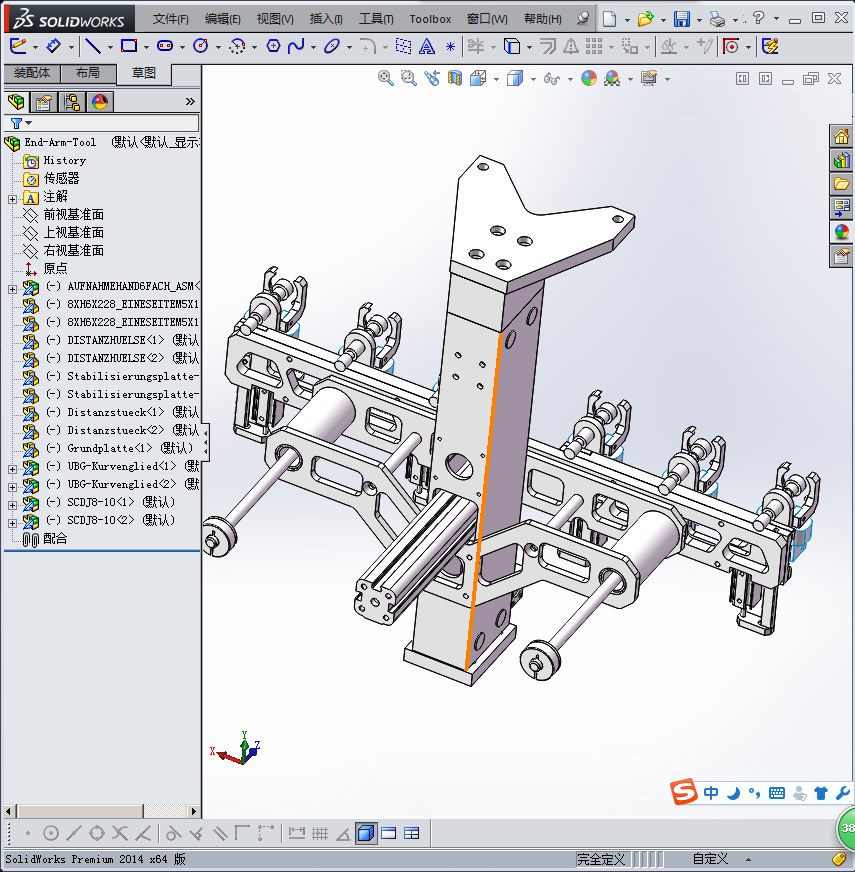The image size is (855, 872).
Task: Select the Line sketch tool
Action: 93,46
